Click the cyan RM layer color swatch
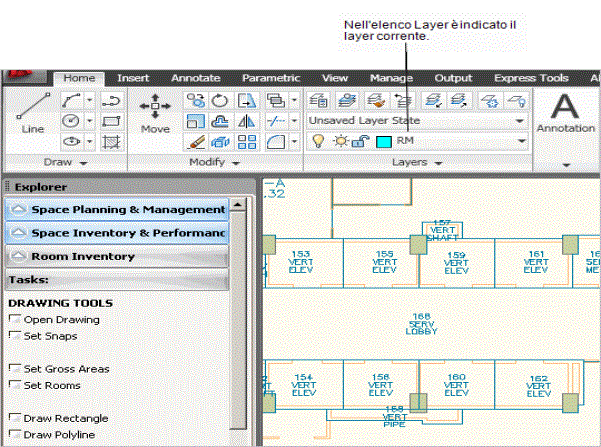The image size is (601, 447). click(384, 142)
